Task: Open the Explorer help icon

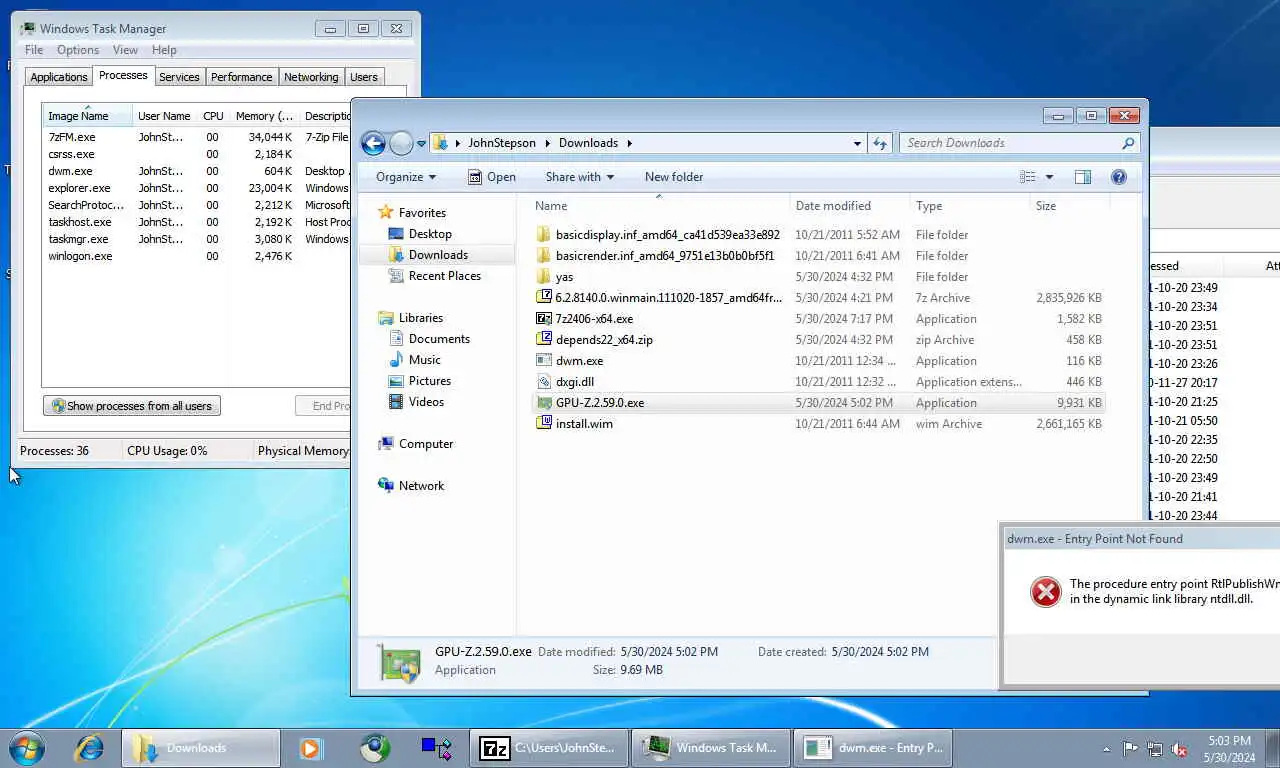Action: (x=1119, y=177)
